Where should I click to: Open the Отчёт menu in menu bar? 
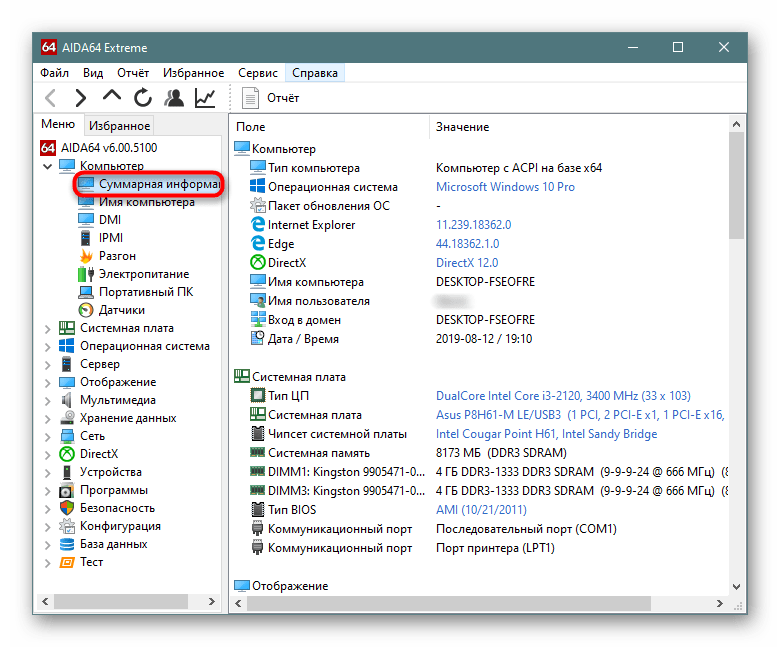pyautogui.click(x=133, y=73)
